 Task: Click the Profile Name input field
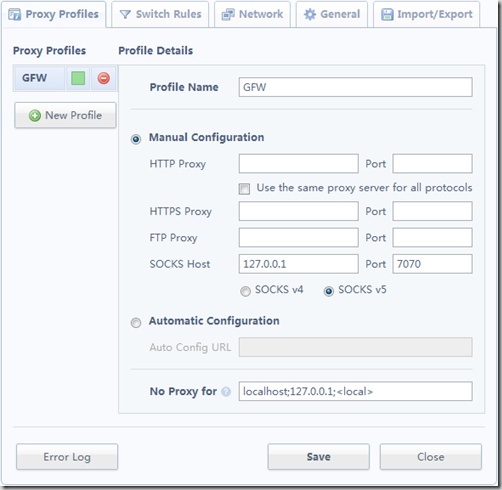(355, 87)
